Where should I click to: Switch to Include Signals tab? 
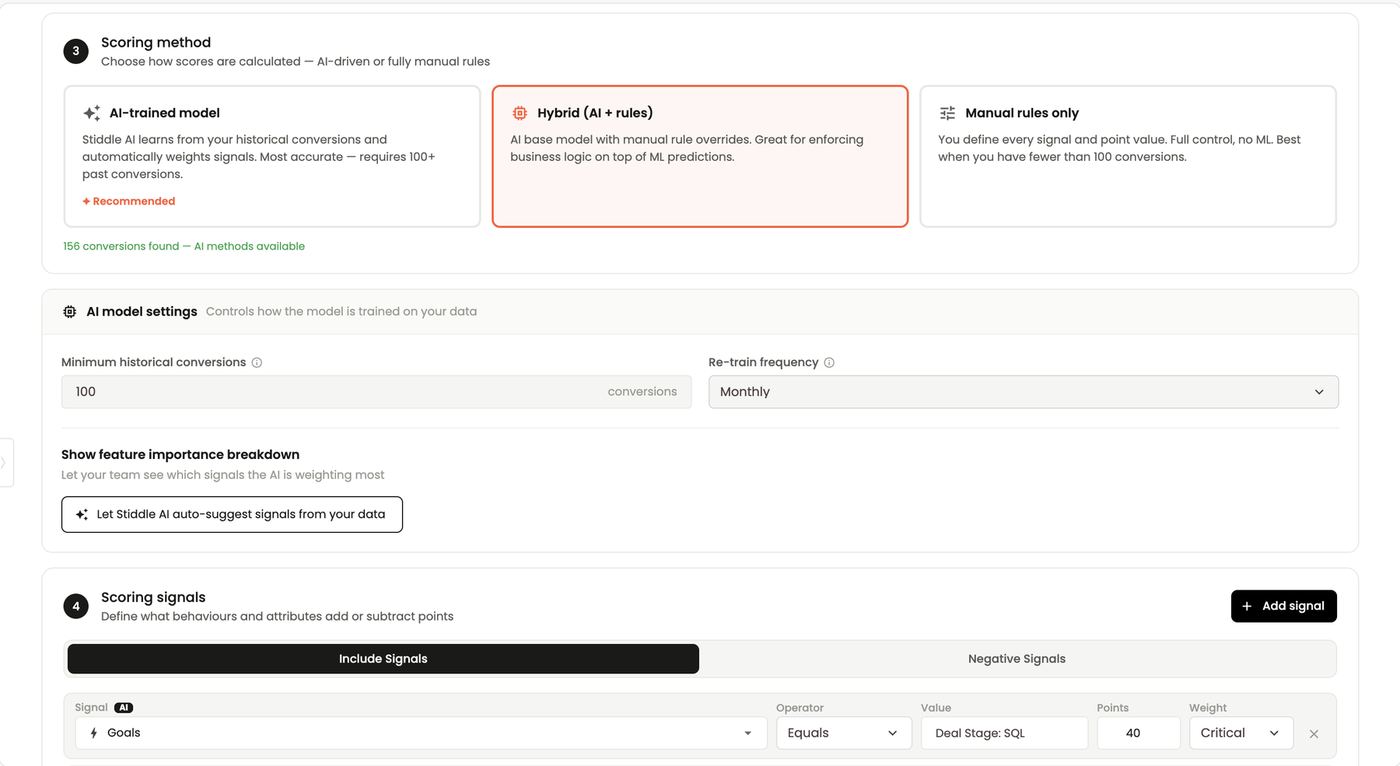pos(383,659)
